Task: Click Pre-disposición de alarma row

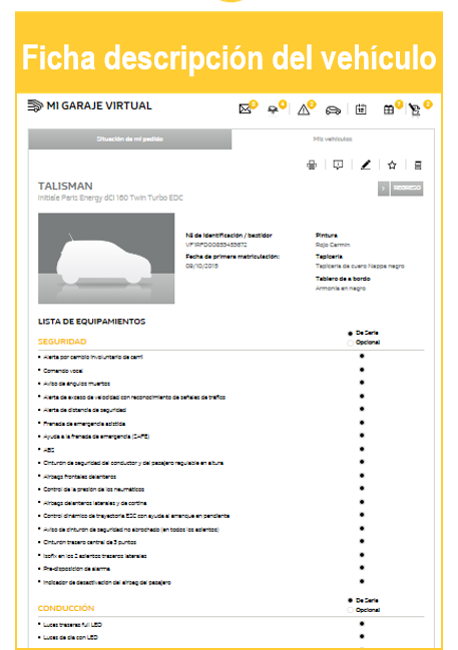Action: click(231, 569)
